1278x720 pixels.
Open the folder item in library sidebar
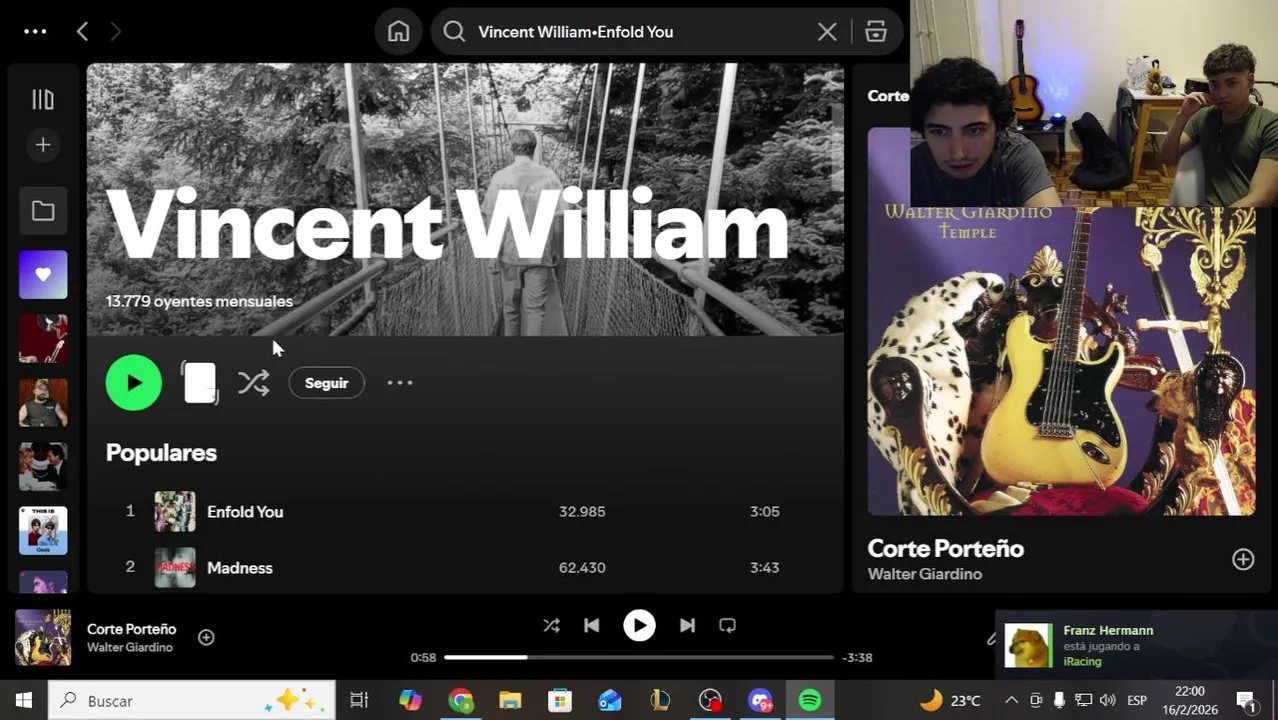click(43, 211)
